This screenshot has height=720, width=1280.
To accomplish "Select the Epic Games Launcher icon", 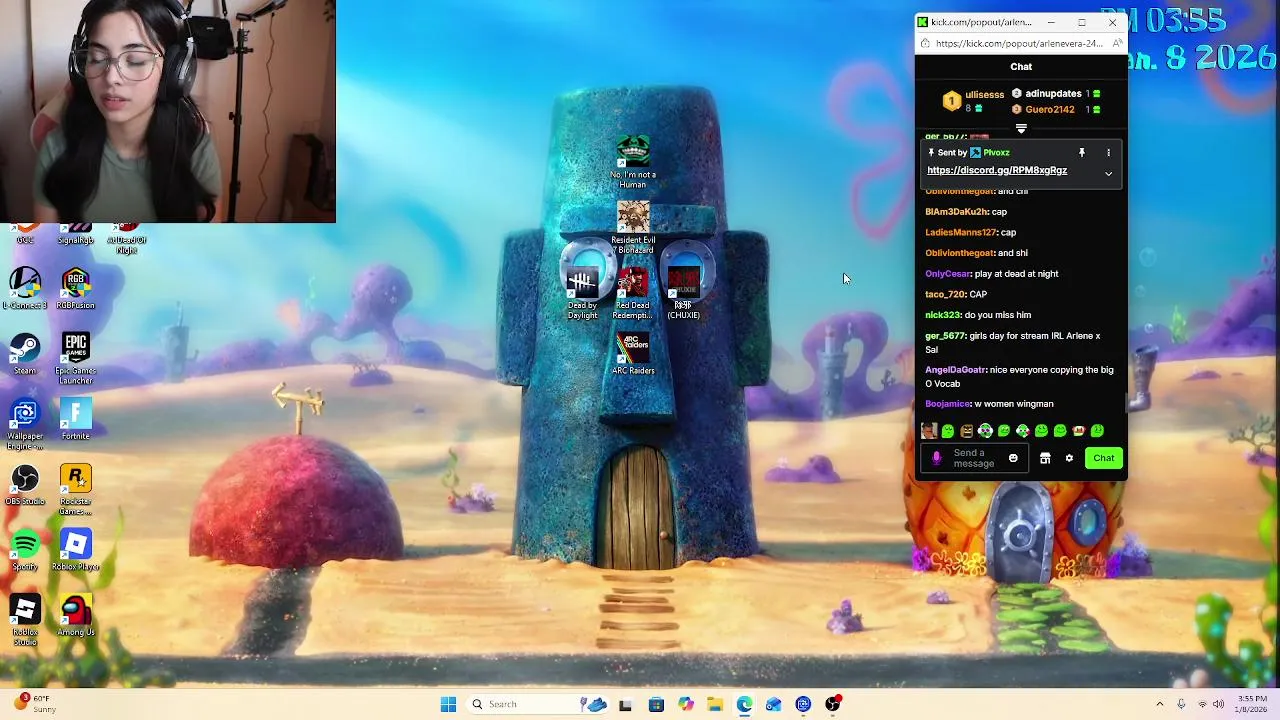I will (x=76, y=358).
